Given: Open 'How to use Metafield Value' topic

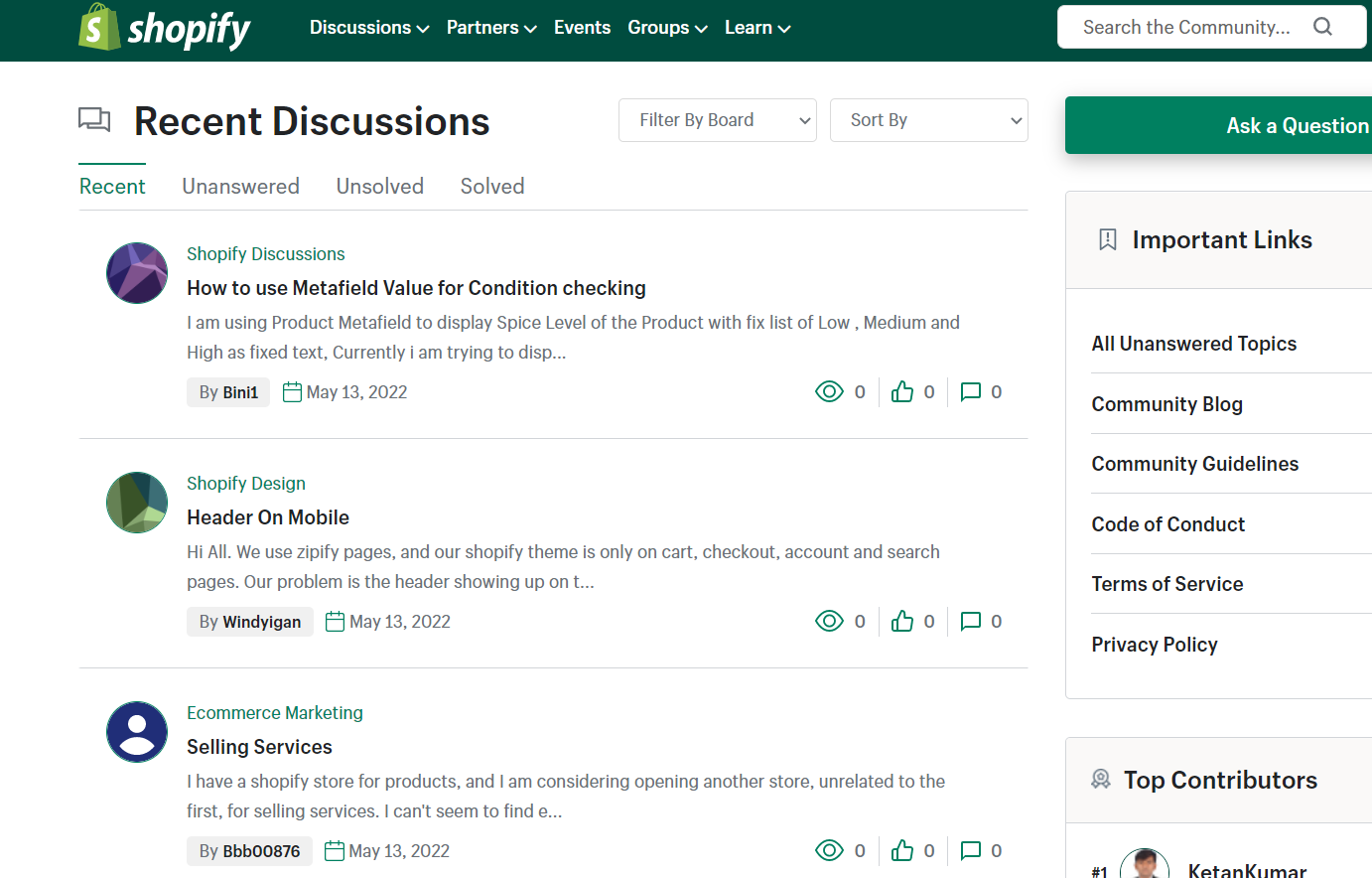Looking at the screenshot, I should [x=416, y=288].
